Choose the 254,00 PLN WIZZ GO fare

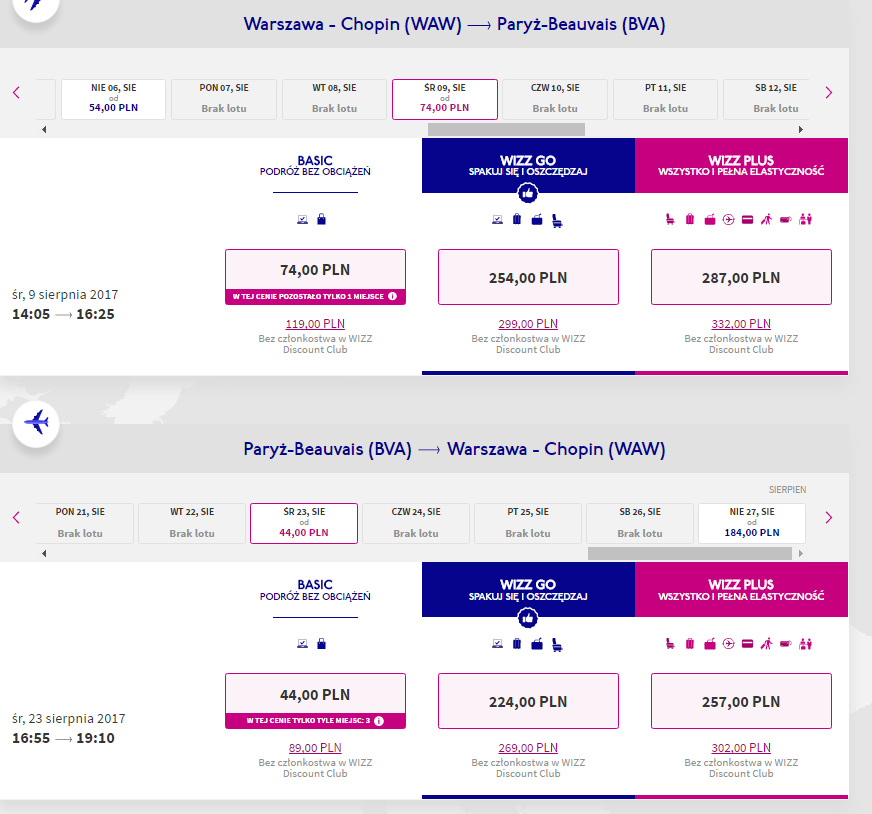(528, 277)
